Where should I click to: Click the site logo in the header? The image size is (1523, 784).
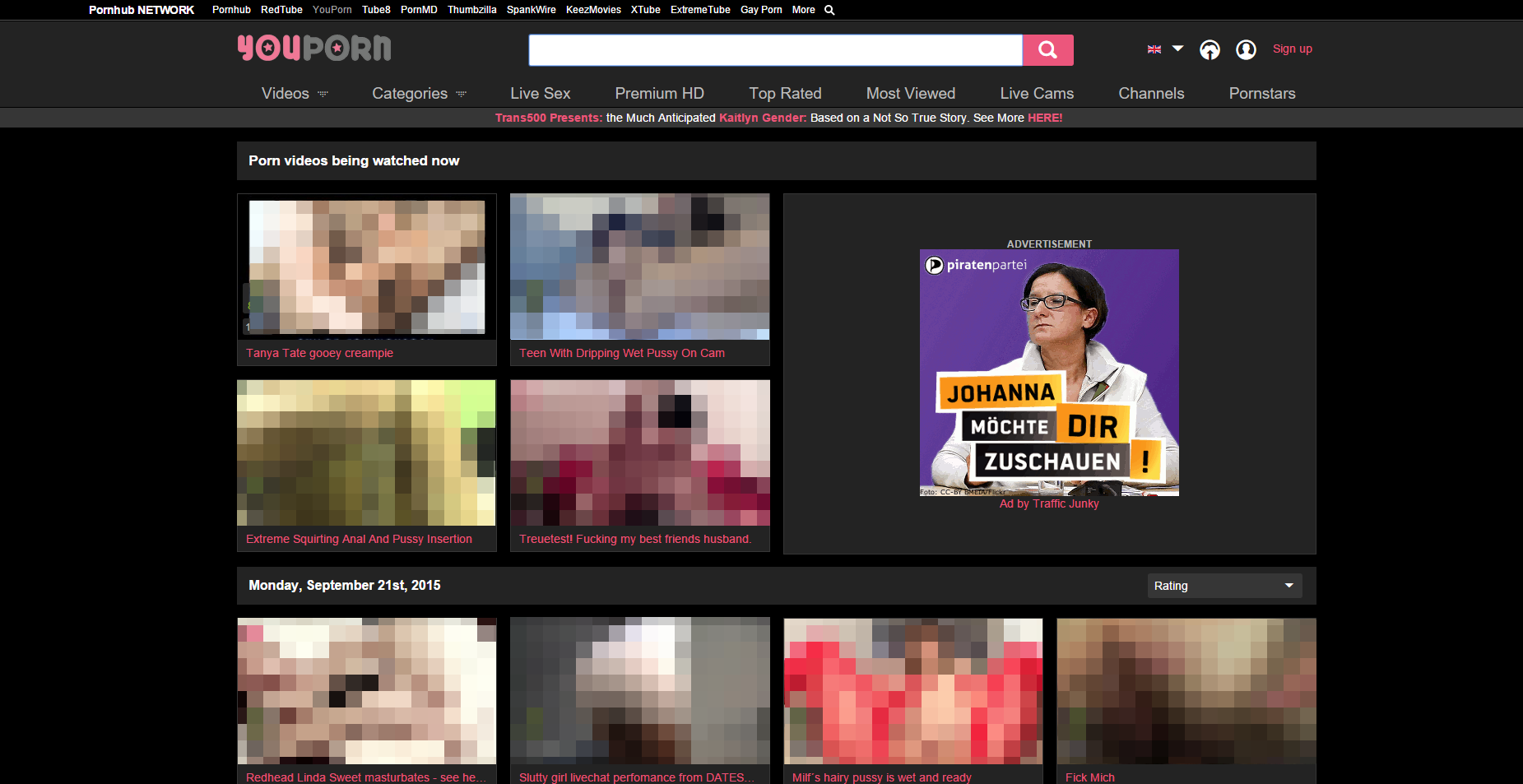point(314,48)
